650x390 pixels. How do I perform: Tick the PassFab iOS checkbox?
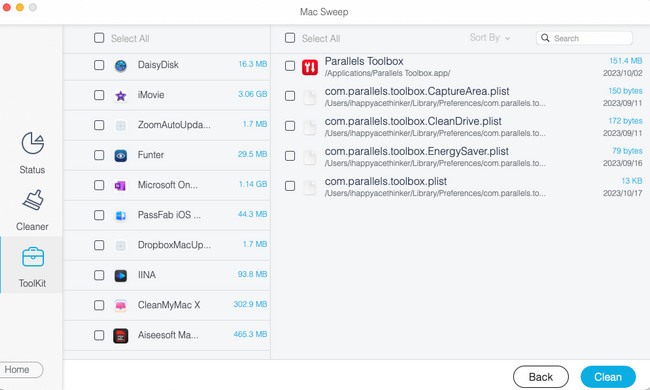(x=99, y=215)
